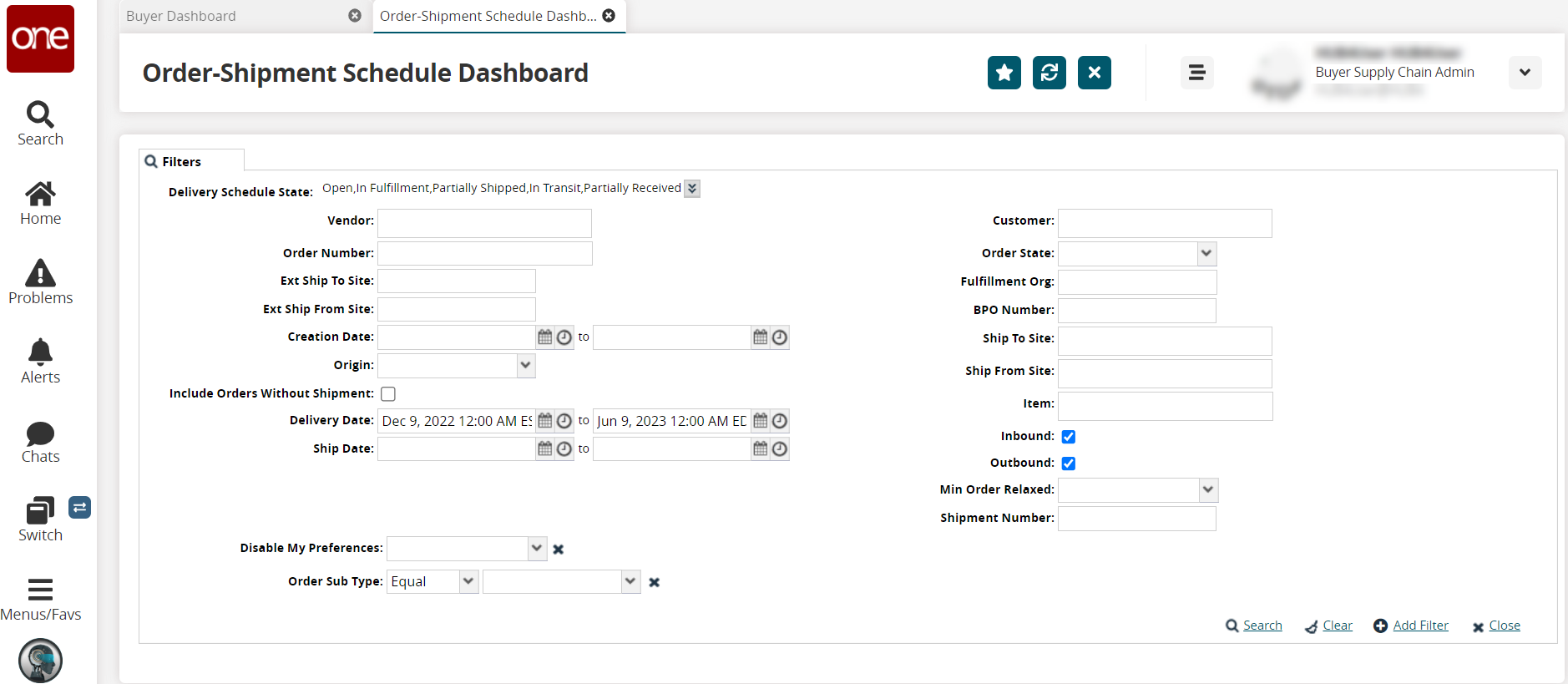Uncheck the Outbound checkbox
The height and width of the screenshot is (684, 1568).
coord(1068,464)
